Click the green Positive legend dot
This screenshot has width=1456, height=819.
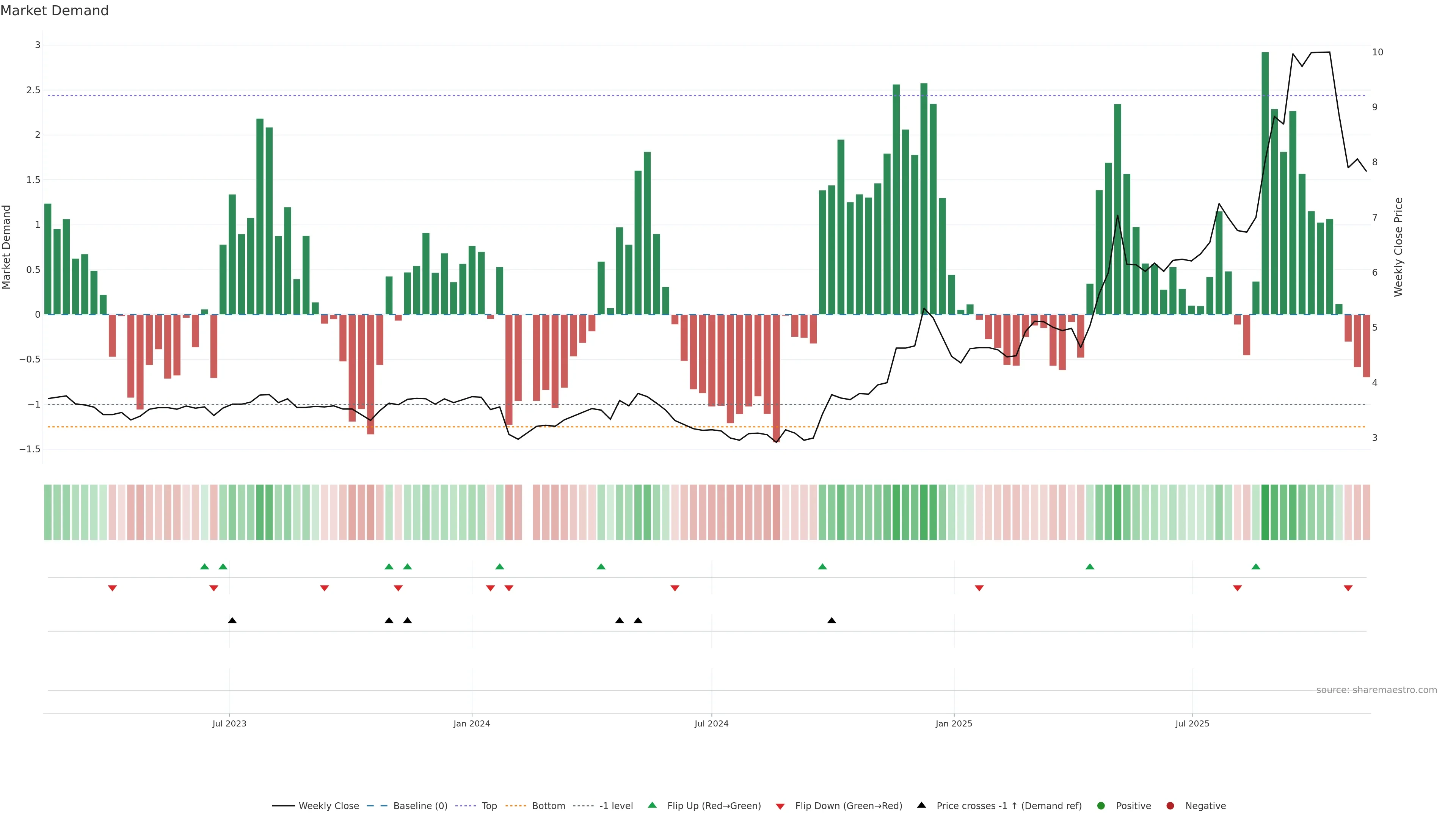click(1100, 806)
